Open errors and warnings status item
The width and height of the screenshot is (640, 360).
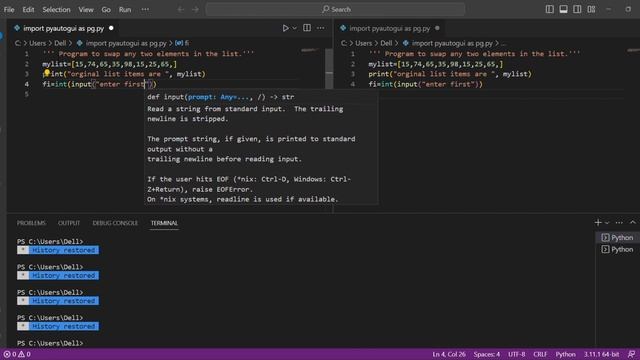point(17,354)
